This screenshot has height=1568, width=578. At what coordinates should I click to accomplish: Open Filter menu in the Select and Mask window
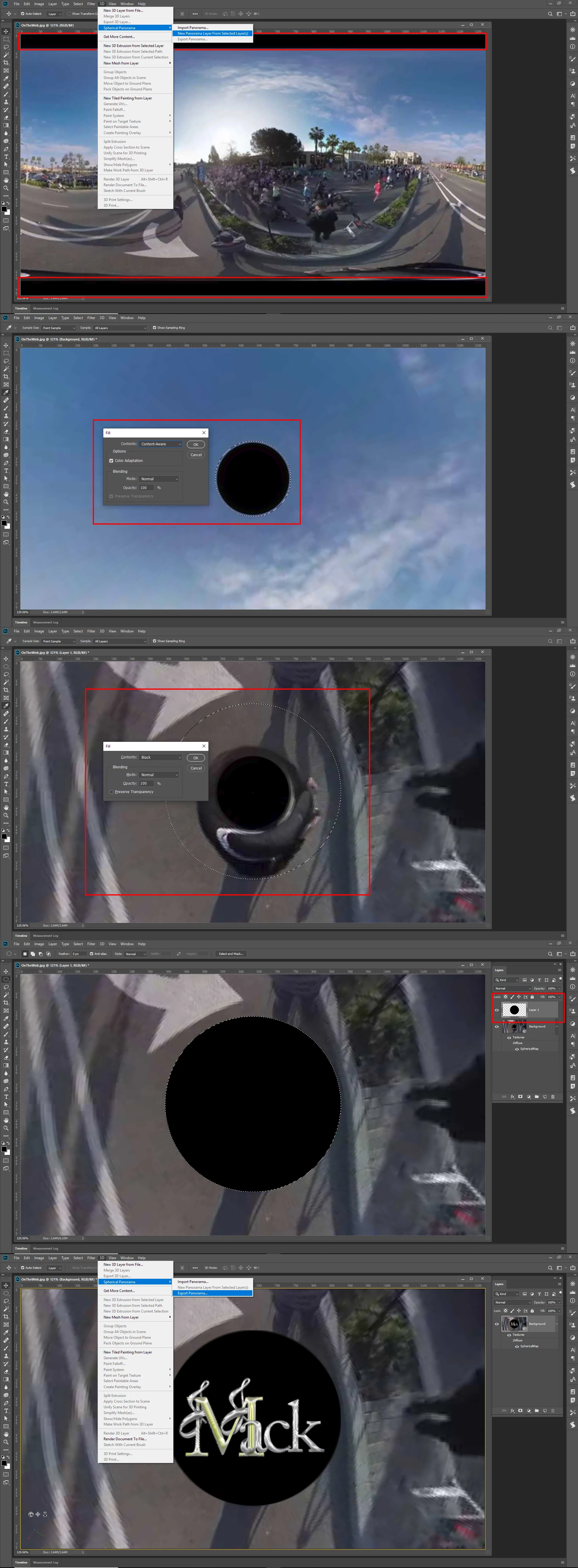click(x=91, y=944)
